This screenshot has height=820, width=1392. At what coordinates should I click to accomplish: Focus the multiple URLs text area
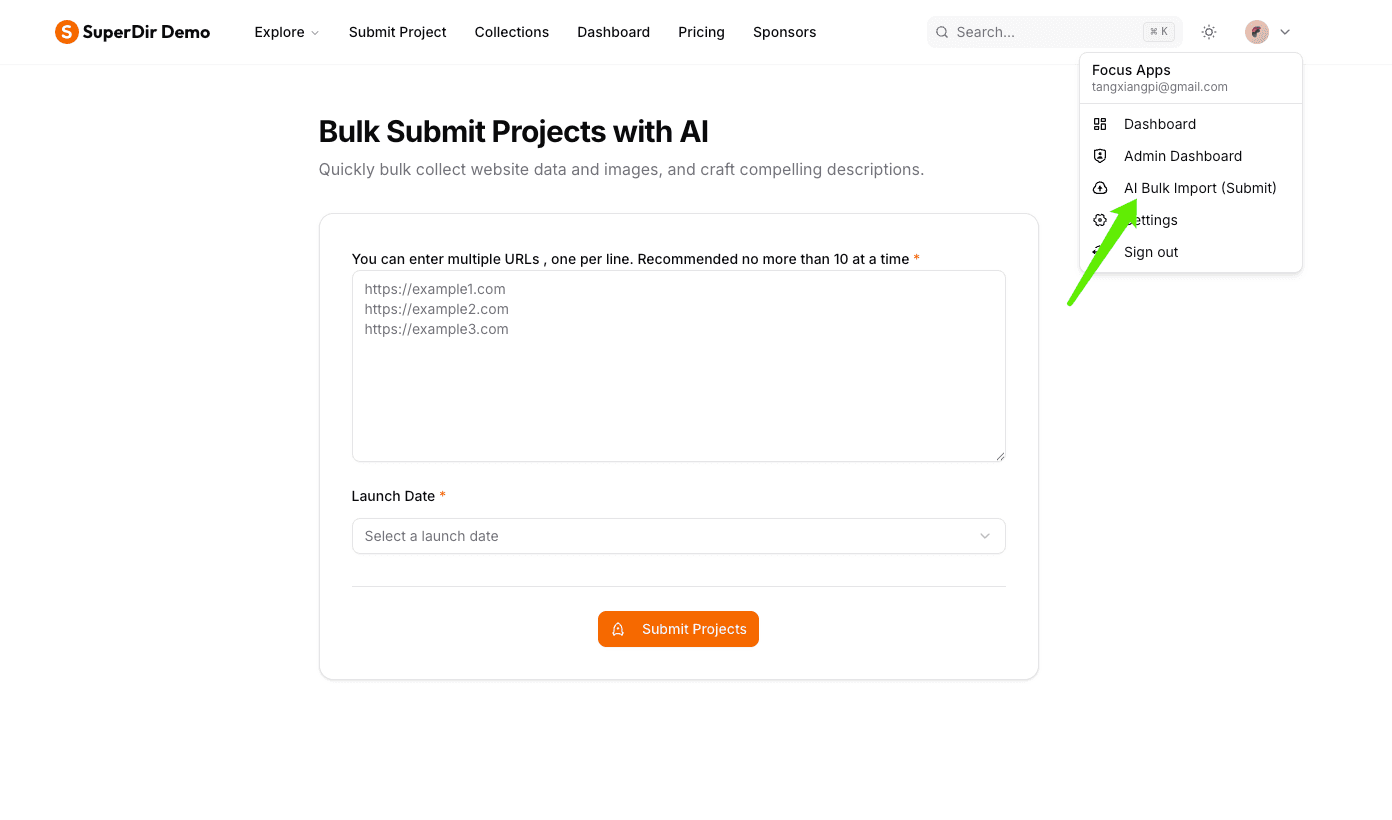678,366
